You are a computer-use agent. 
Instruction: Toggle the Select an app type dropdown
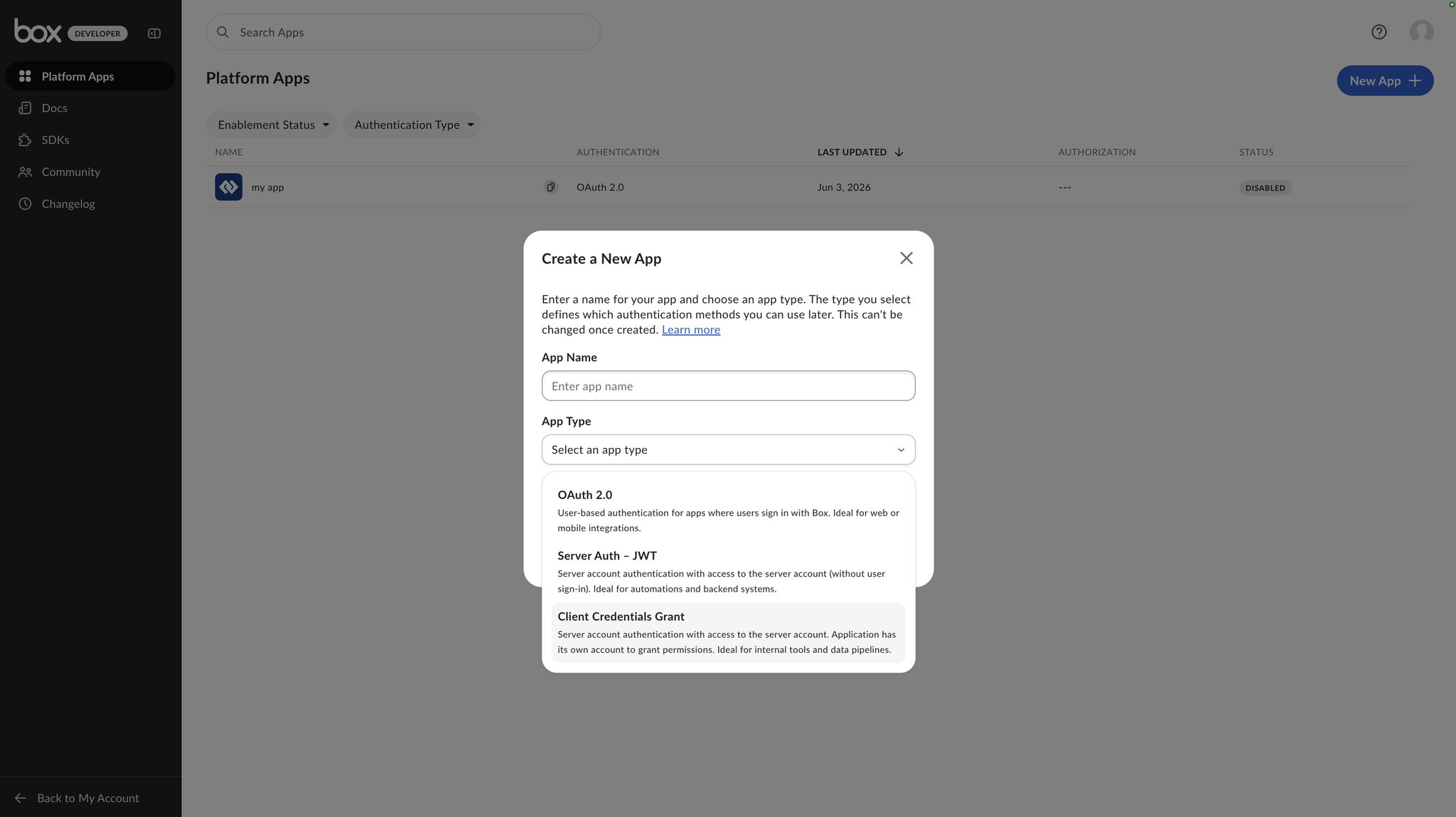728,449
